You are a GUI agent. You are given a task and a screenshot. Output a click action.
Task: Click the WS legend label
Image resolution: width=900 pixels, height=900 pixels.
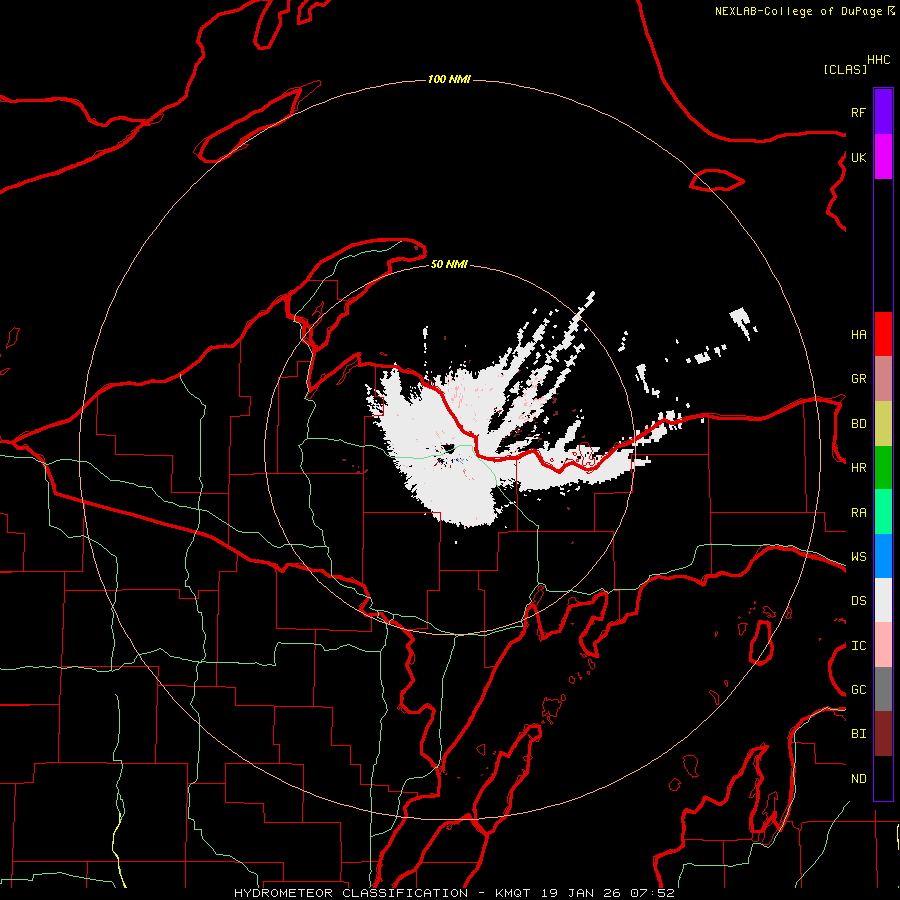point(858,557)
